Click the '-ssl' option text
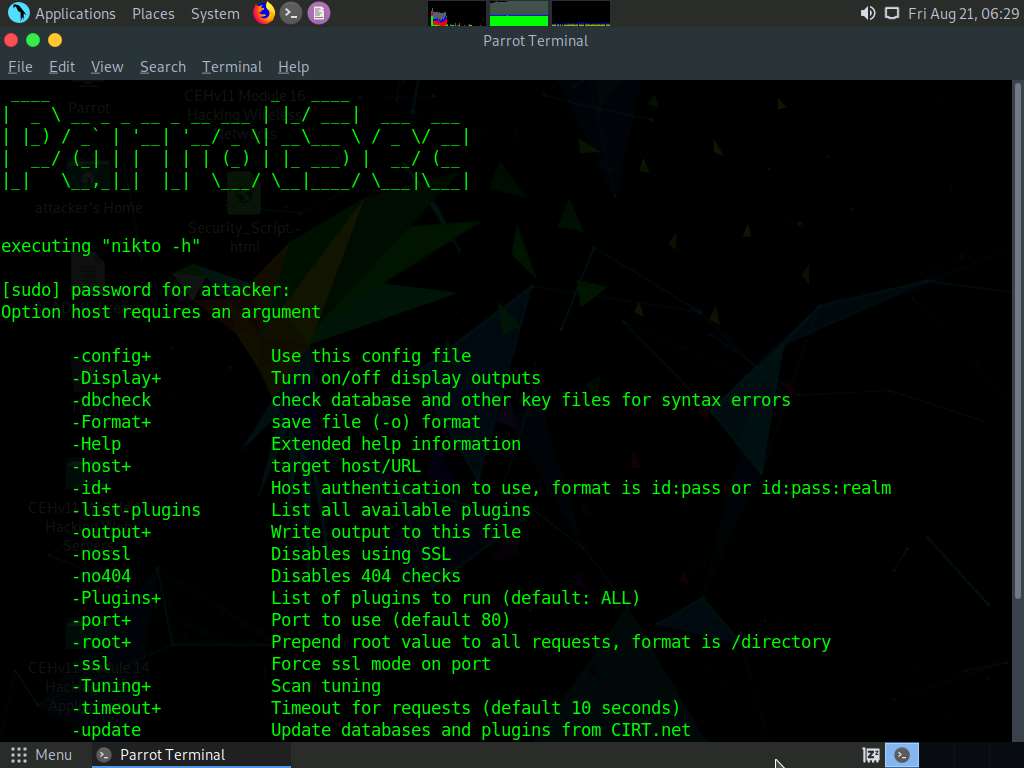This screenshot has height=768, width=1024. 91,664
